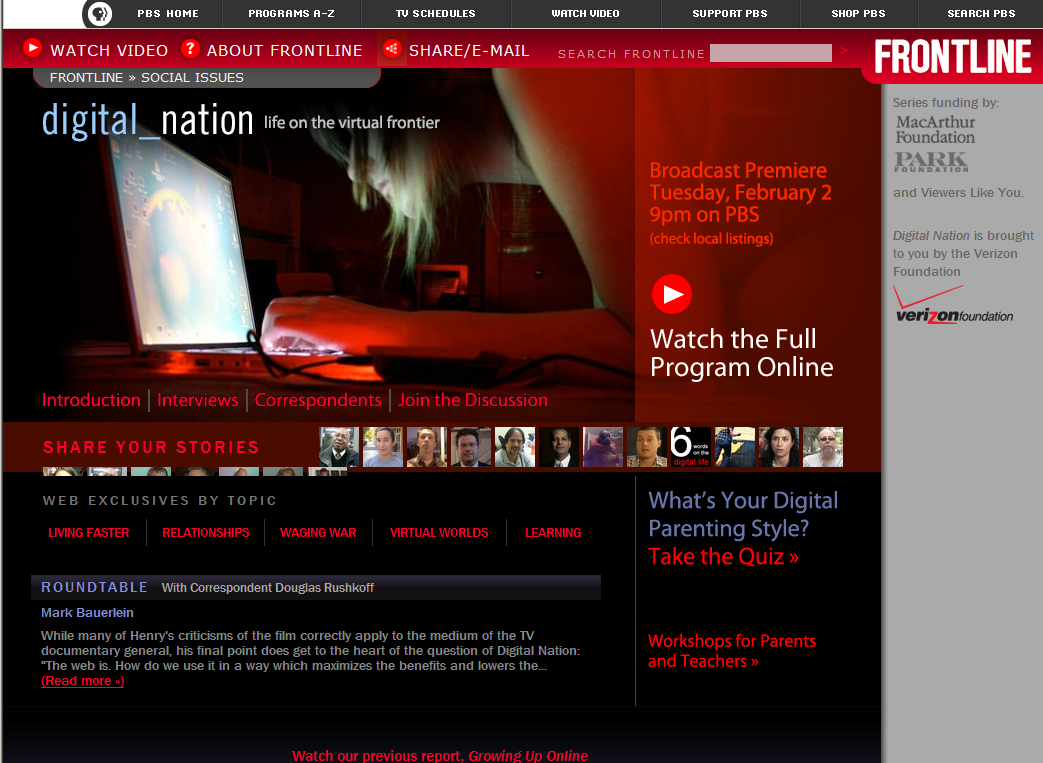Open Mark Bauerlein's post
The height and width of the screenshot is (763, 1043).
87,613
